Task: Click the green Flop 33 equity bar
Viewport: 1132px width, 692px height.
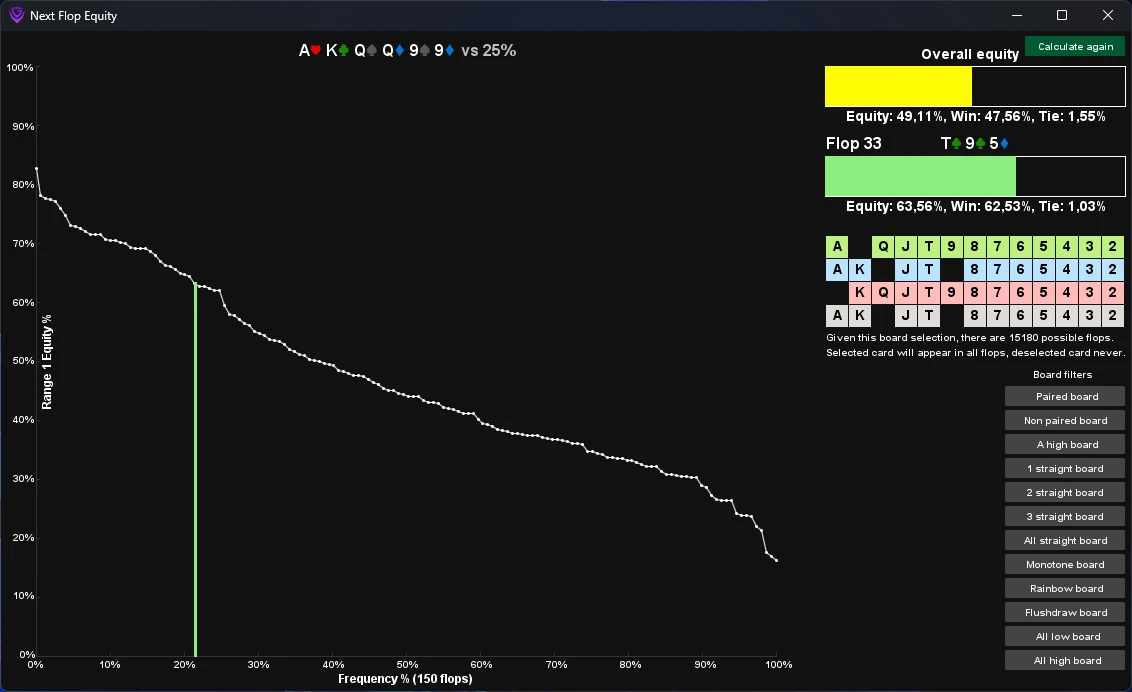Action: [x=920, y=177]
